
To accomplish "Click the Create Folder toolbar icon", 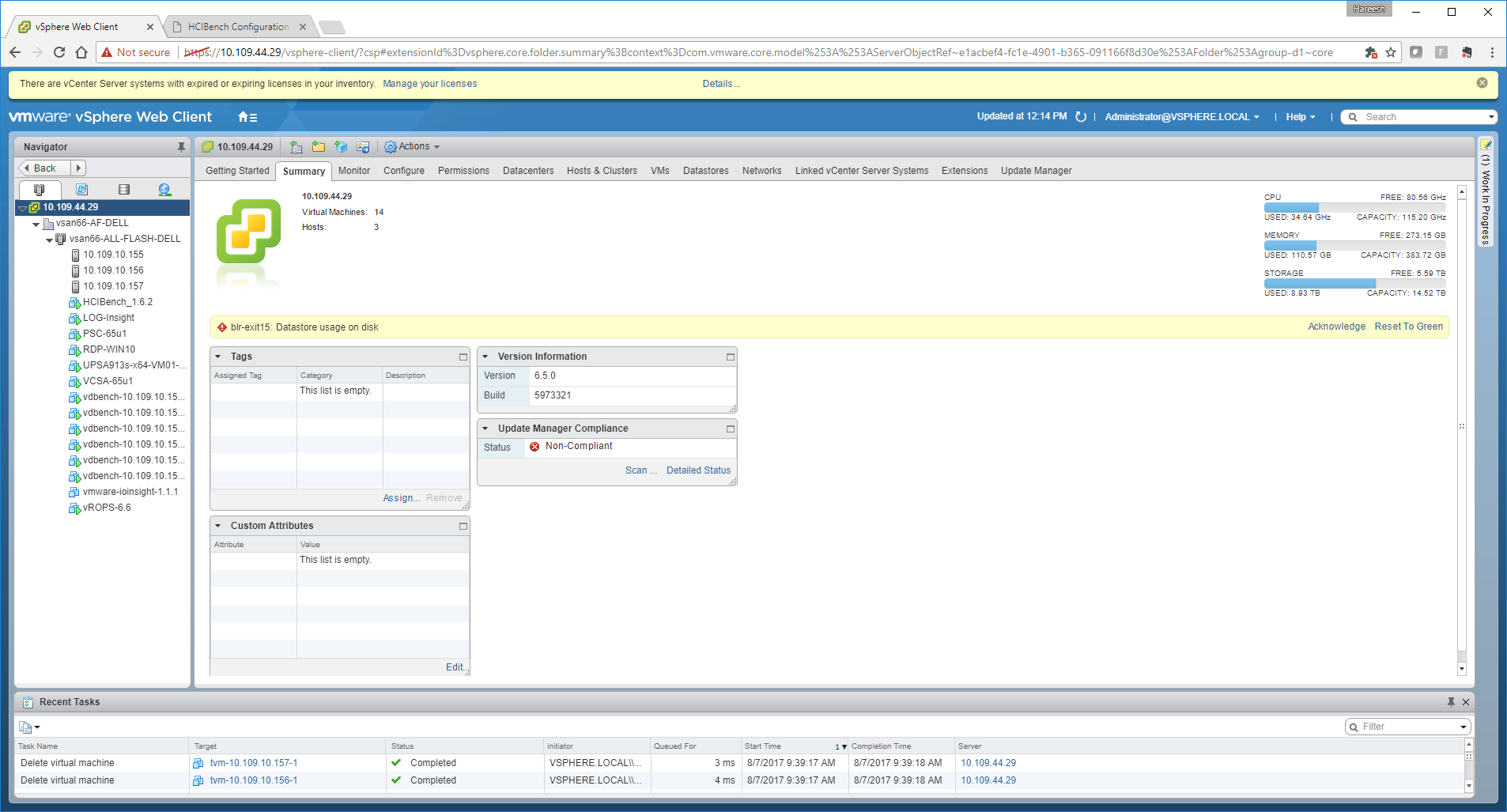I will [x=319, y=147].
